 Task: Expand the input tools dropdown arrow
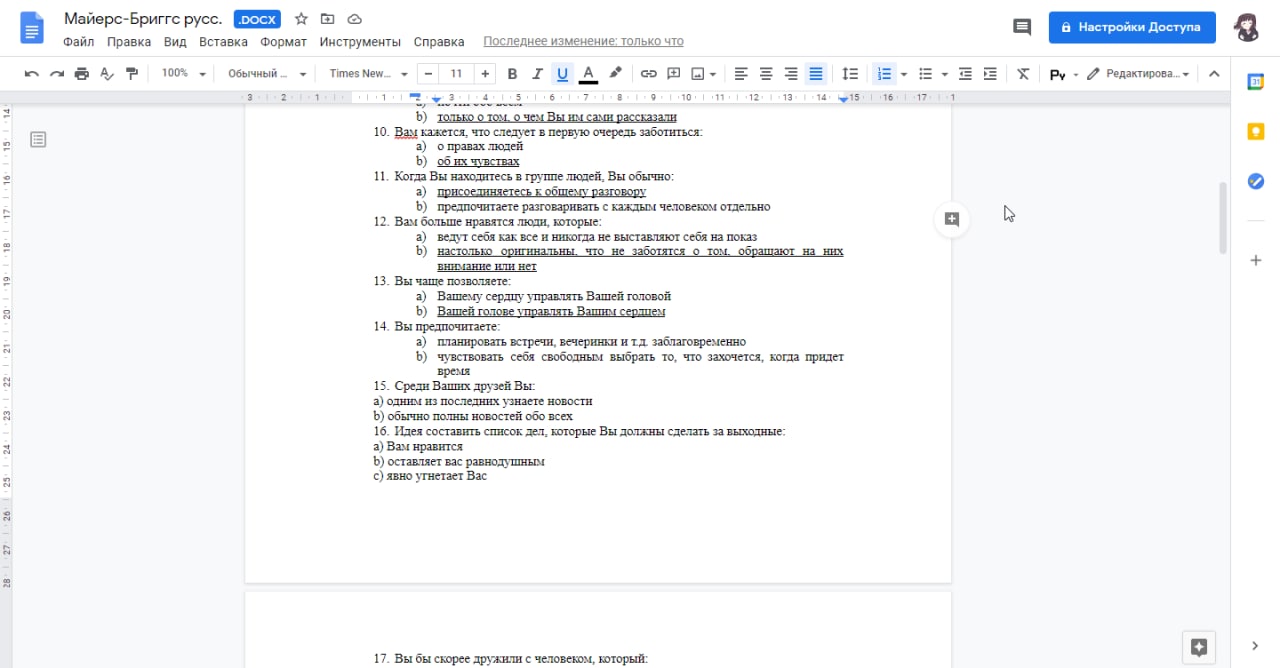1076,74
